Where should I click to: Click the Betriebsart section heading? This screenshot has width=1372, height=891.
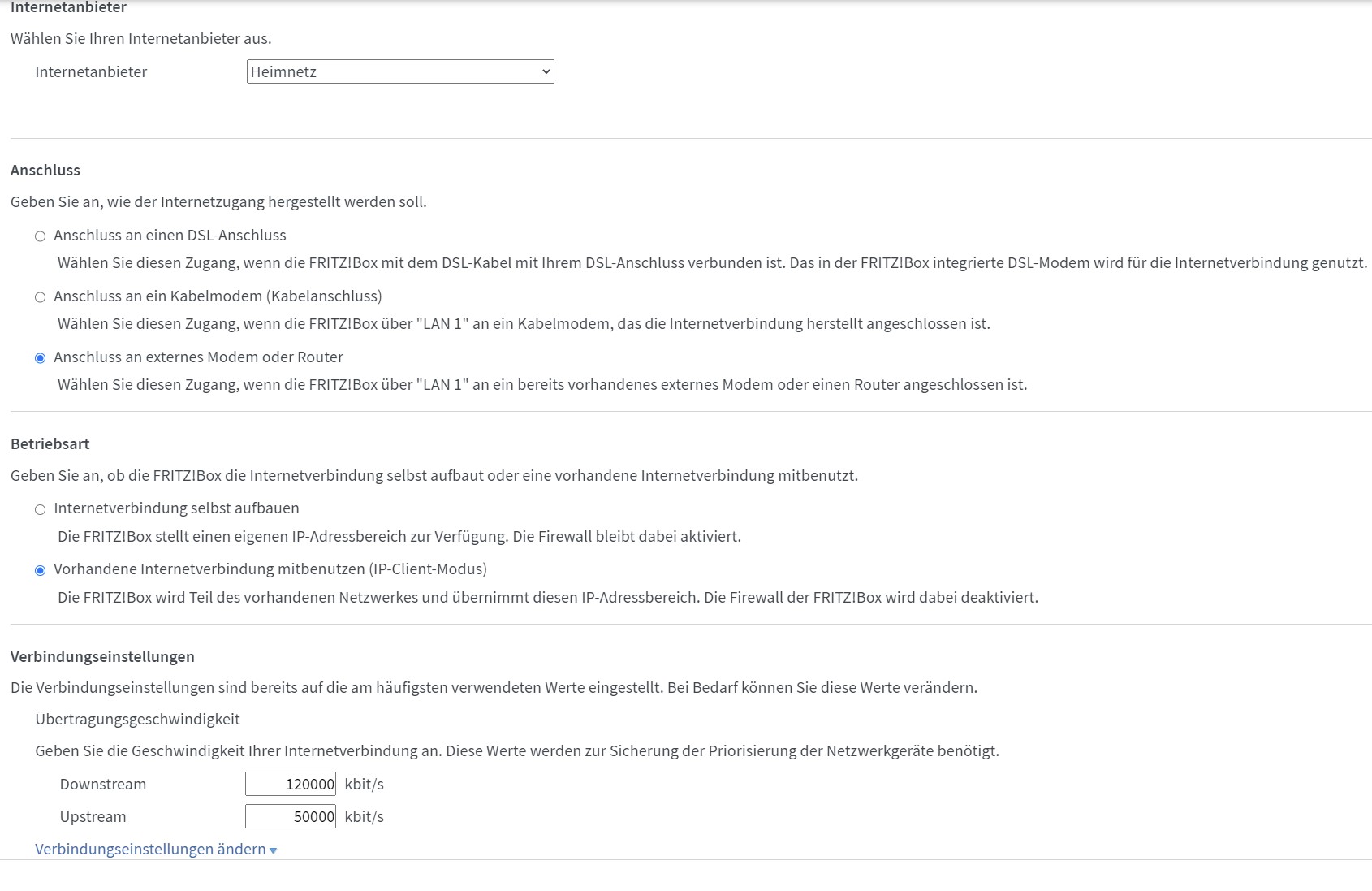(50, 443)
